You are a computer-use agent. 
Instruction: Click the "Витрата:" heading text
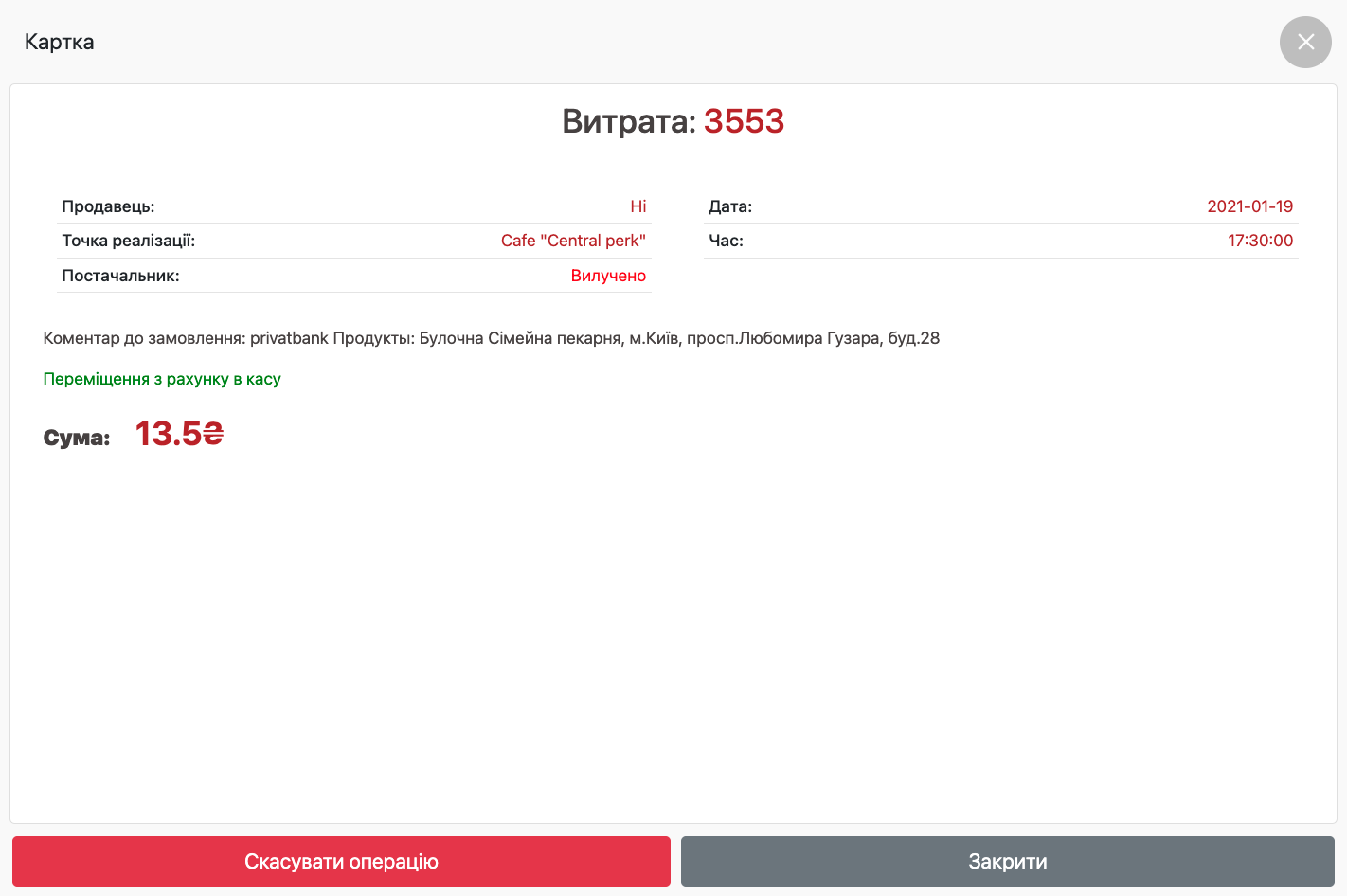(x=628, y=121)
